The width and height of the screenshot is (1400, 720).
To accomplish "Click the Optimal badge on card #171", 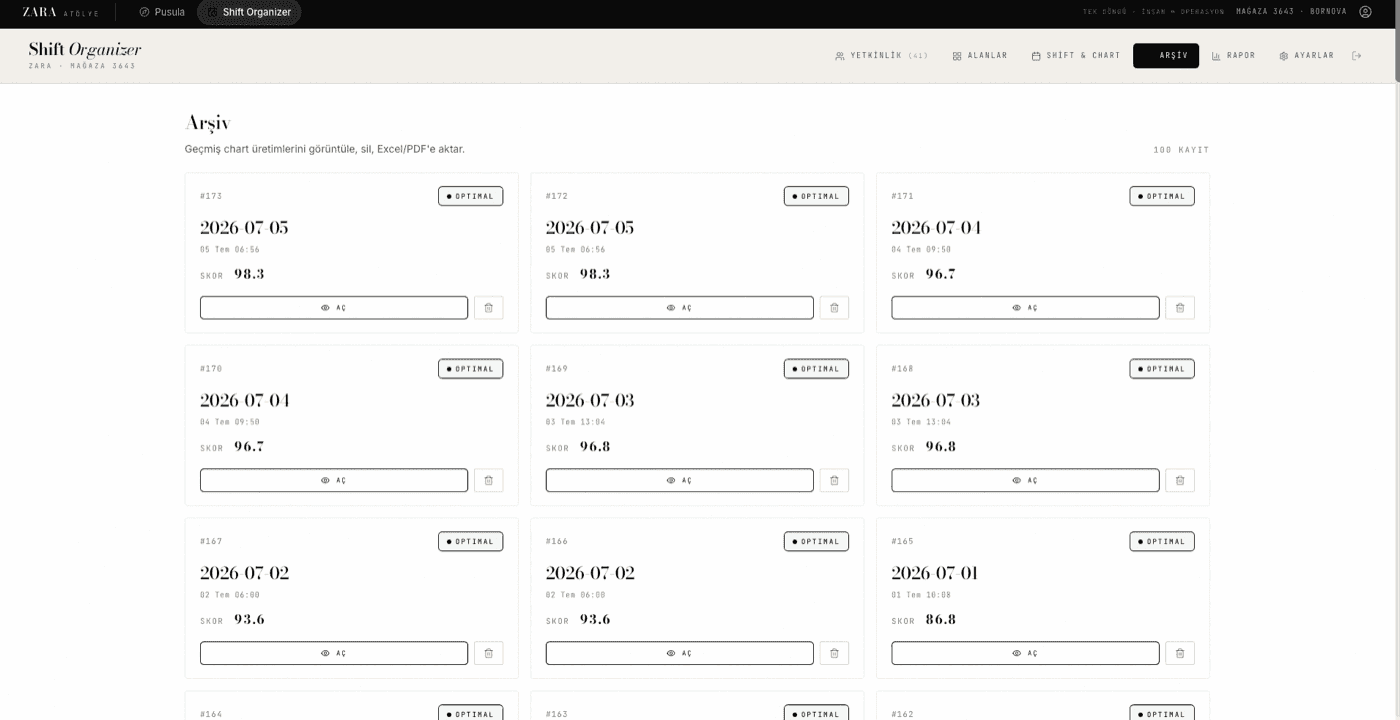I will (x=1162, y=196).
